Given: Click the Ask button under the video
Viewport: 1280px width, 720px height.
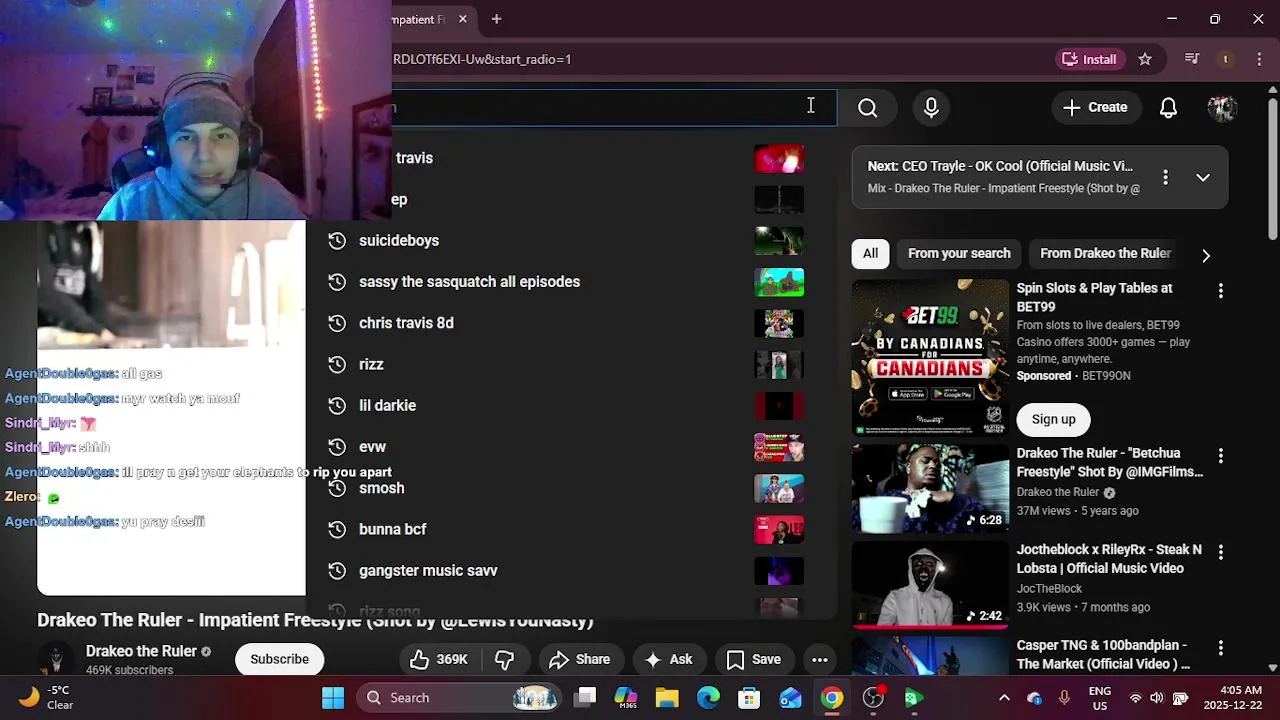Looking at the screenshot, I should (x=669, y=660).
